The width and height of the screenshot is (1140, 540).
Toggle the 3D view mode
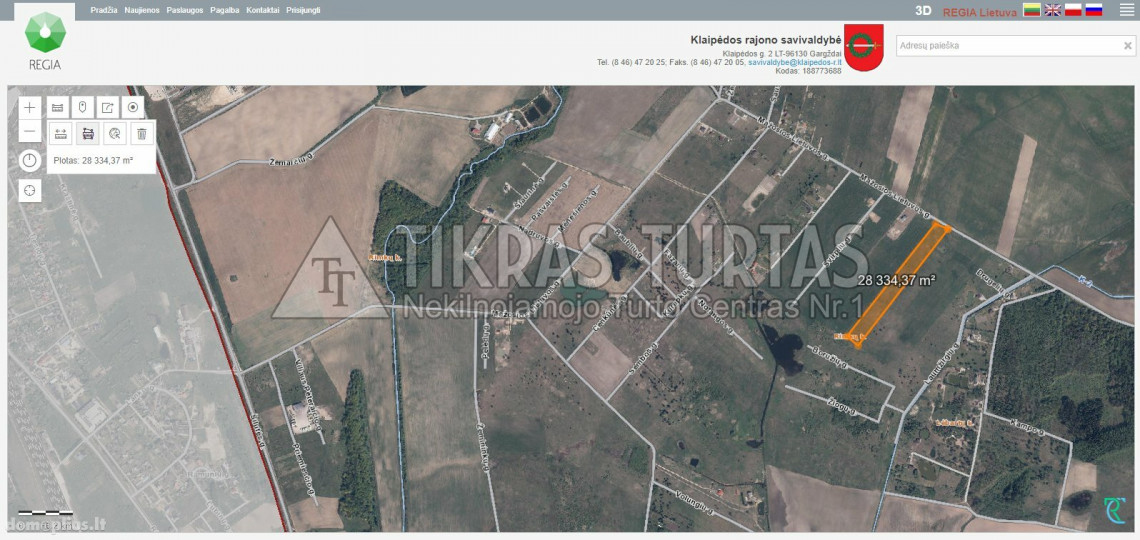point(923,11)
